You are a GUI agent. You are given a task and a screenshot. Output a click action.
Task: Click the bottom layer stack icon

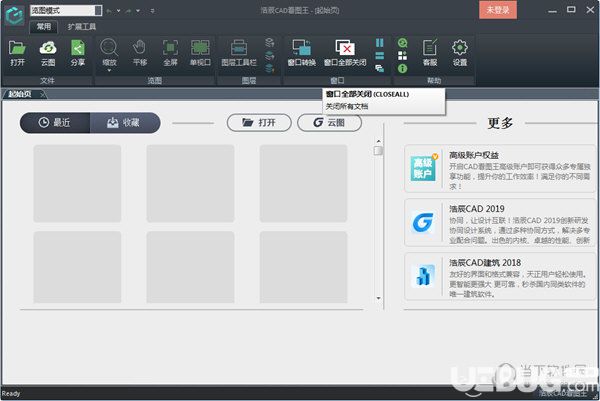[x=270, y=68]
